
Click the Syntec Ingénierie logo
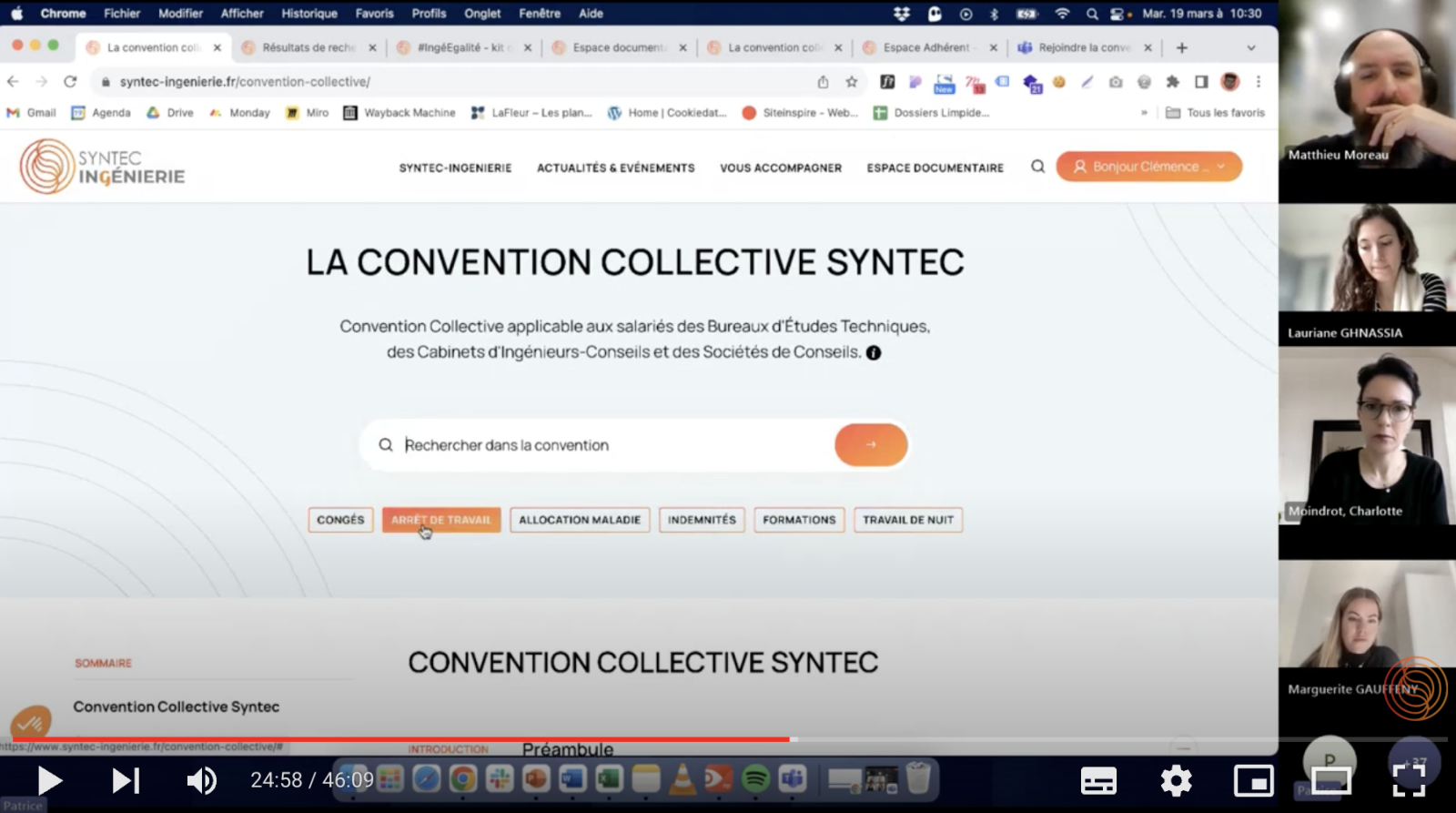102,167
